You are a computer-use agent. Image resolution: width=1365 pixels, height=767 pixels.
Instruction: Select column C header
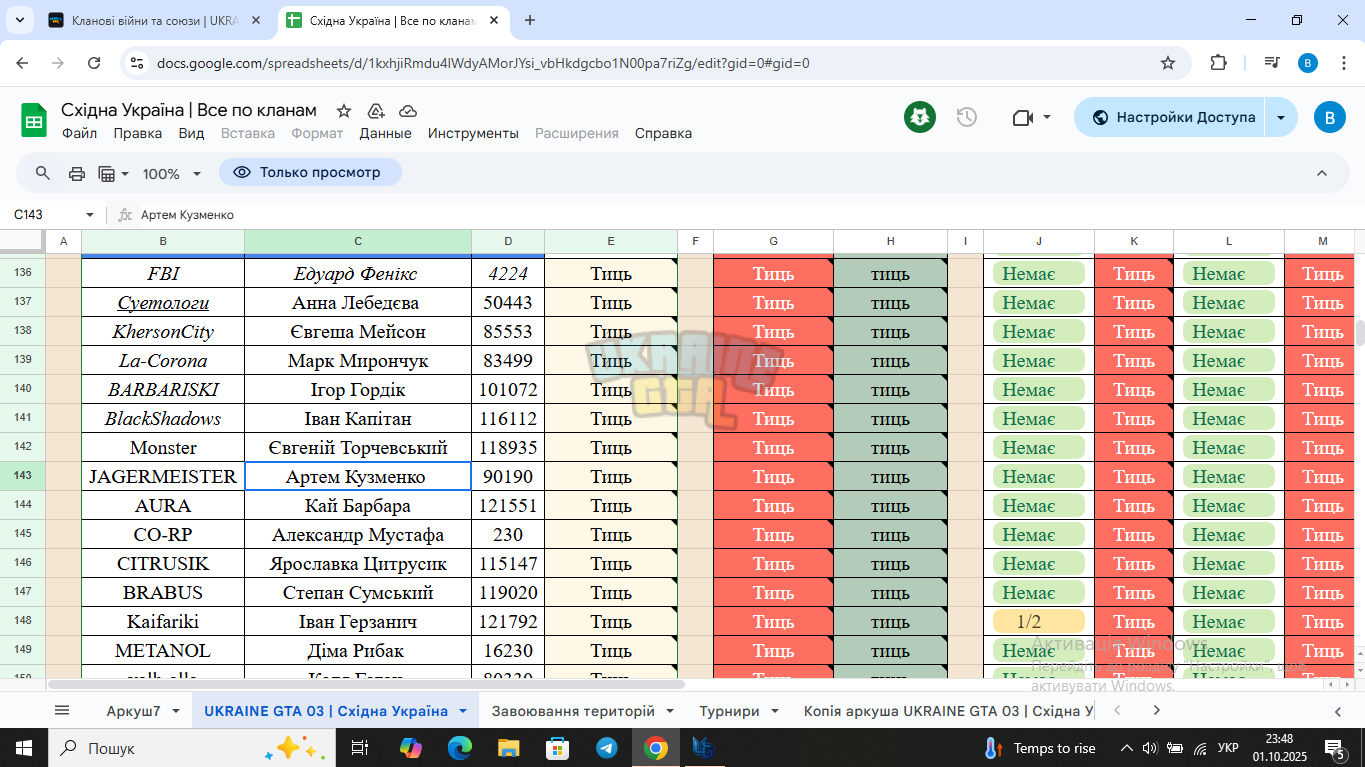pos(358,241)
